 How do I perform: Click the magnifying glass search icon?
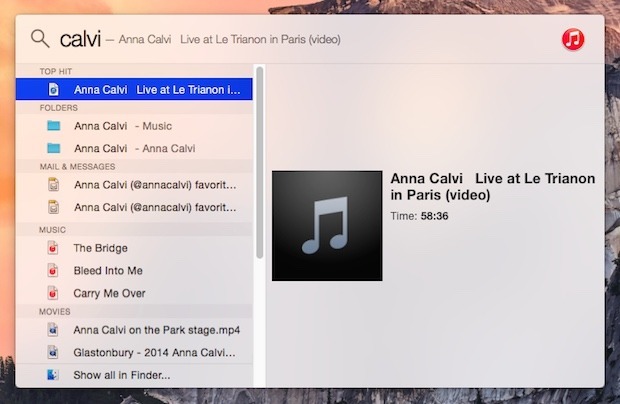[x=40, y=39]
